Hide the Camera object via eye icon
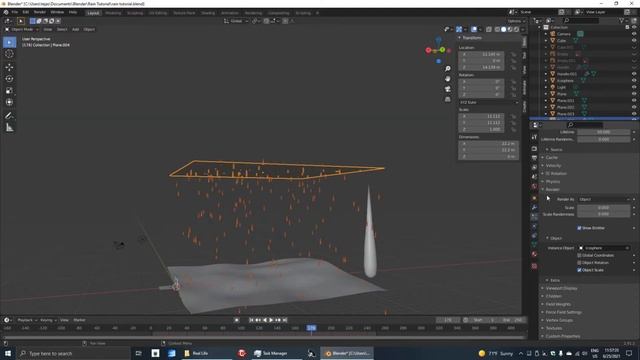The width and height of the screenshot is (640, 360). (x=634, y=34)
